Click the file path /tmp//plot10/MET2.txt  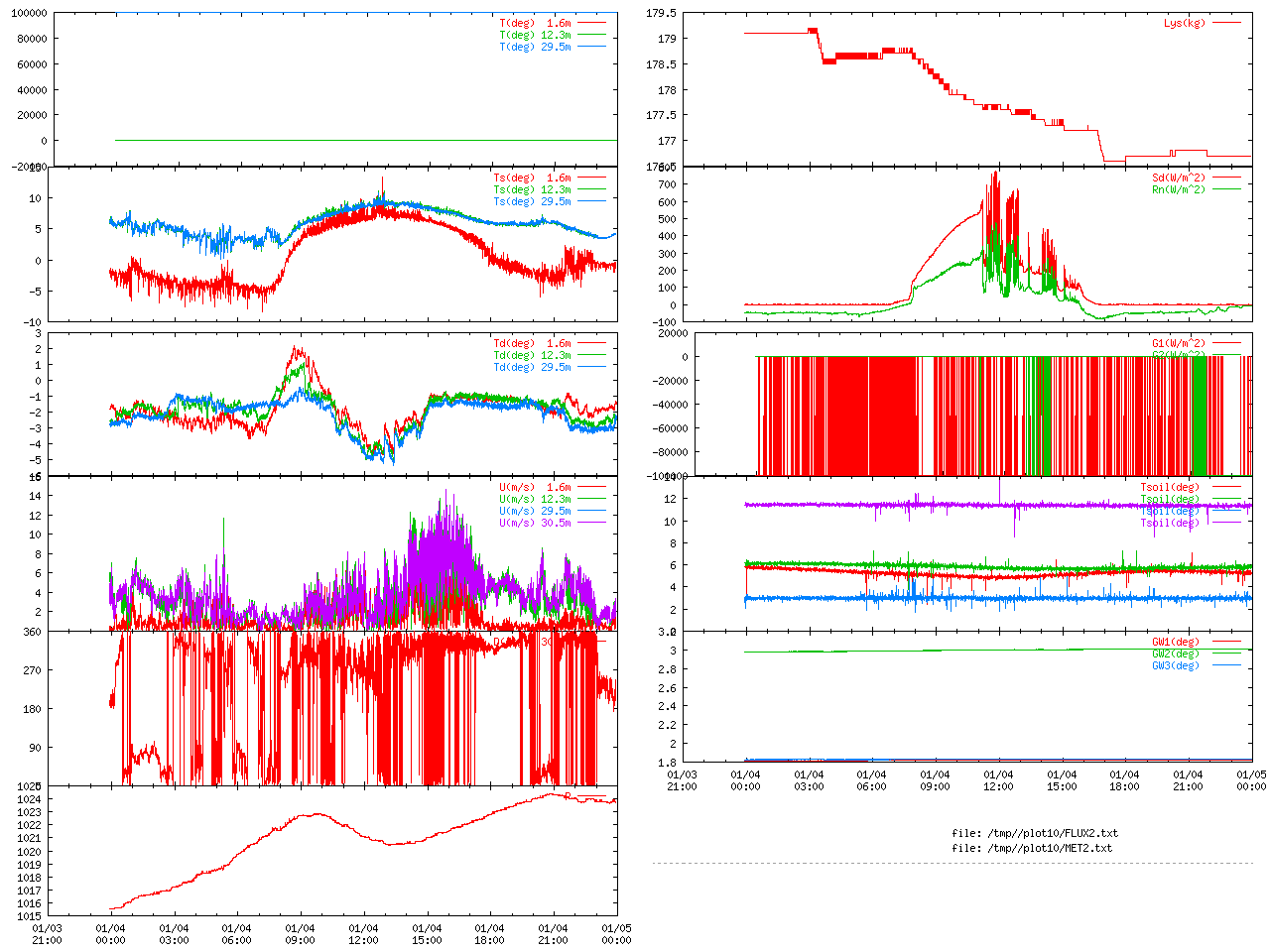tap(1032, 848)
